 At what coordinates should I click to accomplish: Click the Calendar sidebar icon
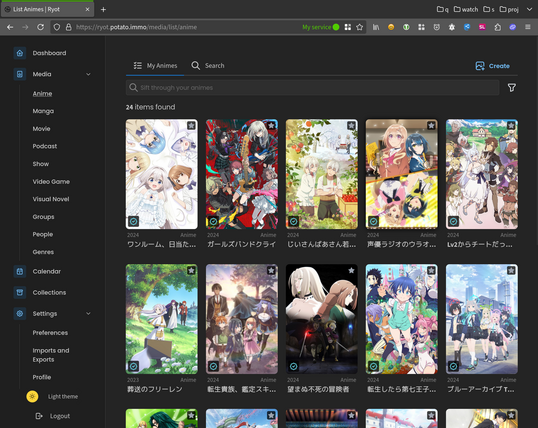(20, 271)
